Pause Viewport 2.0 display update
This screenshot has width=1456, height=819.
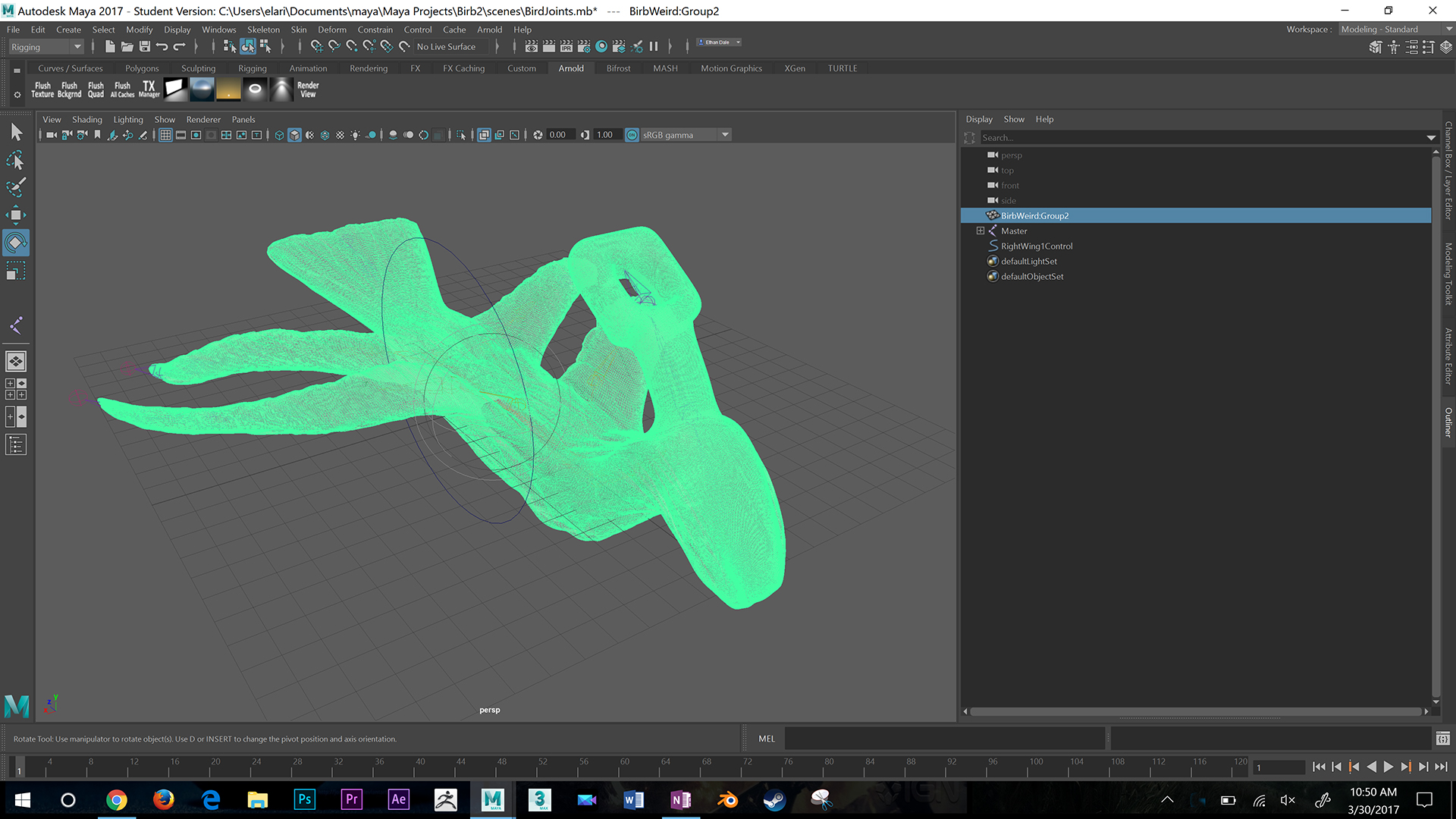pos(654,47)
